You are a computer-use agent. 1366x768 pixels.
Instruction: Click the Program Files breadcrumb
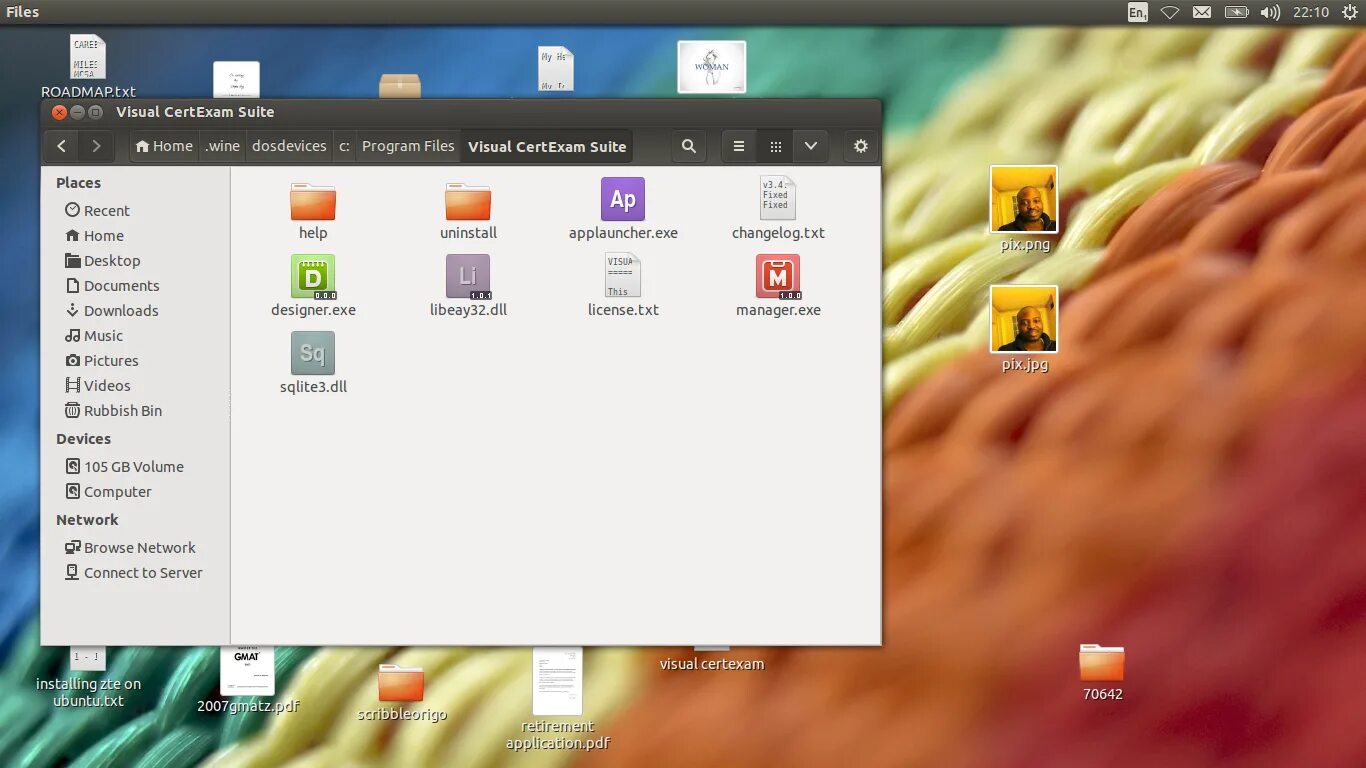pos(408,146)
